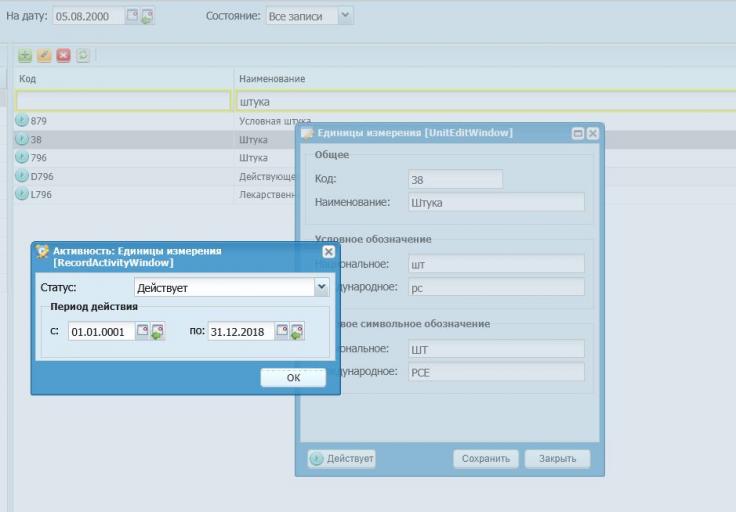Click the refresh list toolbar icon
The height and width of the screenshot is (512, 736).
click(83, 55)
